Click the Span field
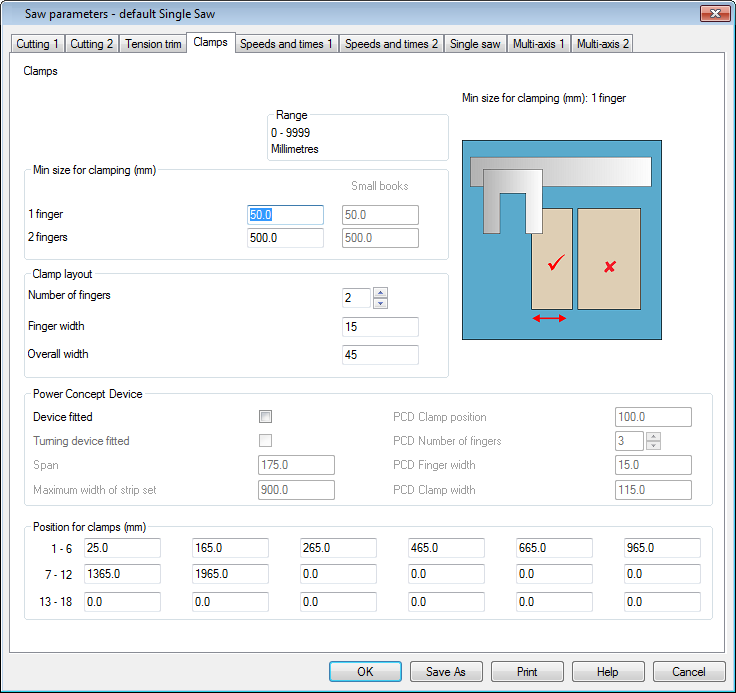Screen dimensions: 736x693 click(x=296, y=465)
